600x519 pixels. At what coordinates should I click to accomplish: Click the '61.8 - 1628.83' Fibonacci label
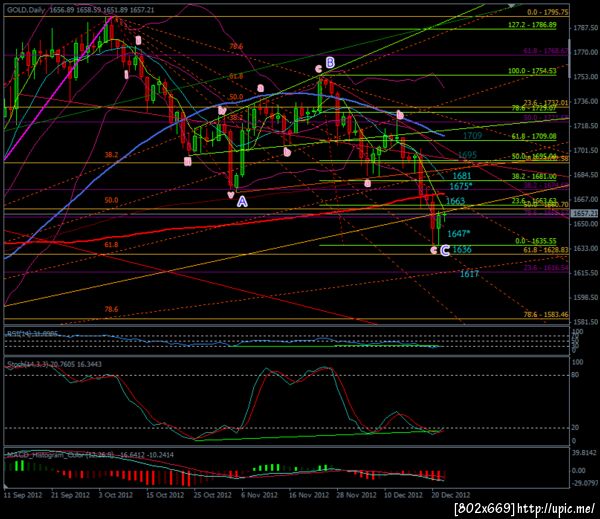pyautogui.click(x=546, y=250)
